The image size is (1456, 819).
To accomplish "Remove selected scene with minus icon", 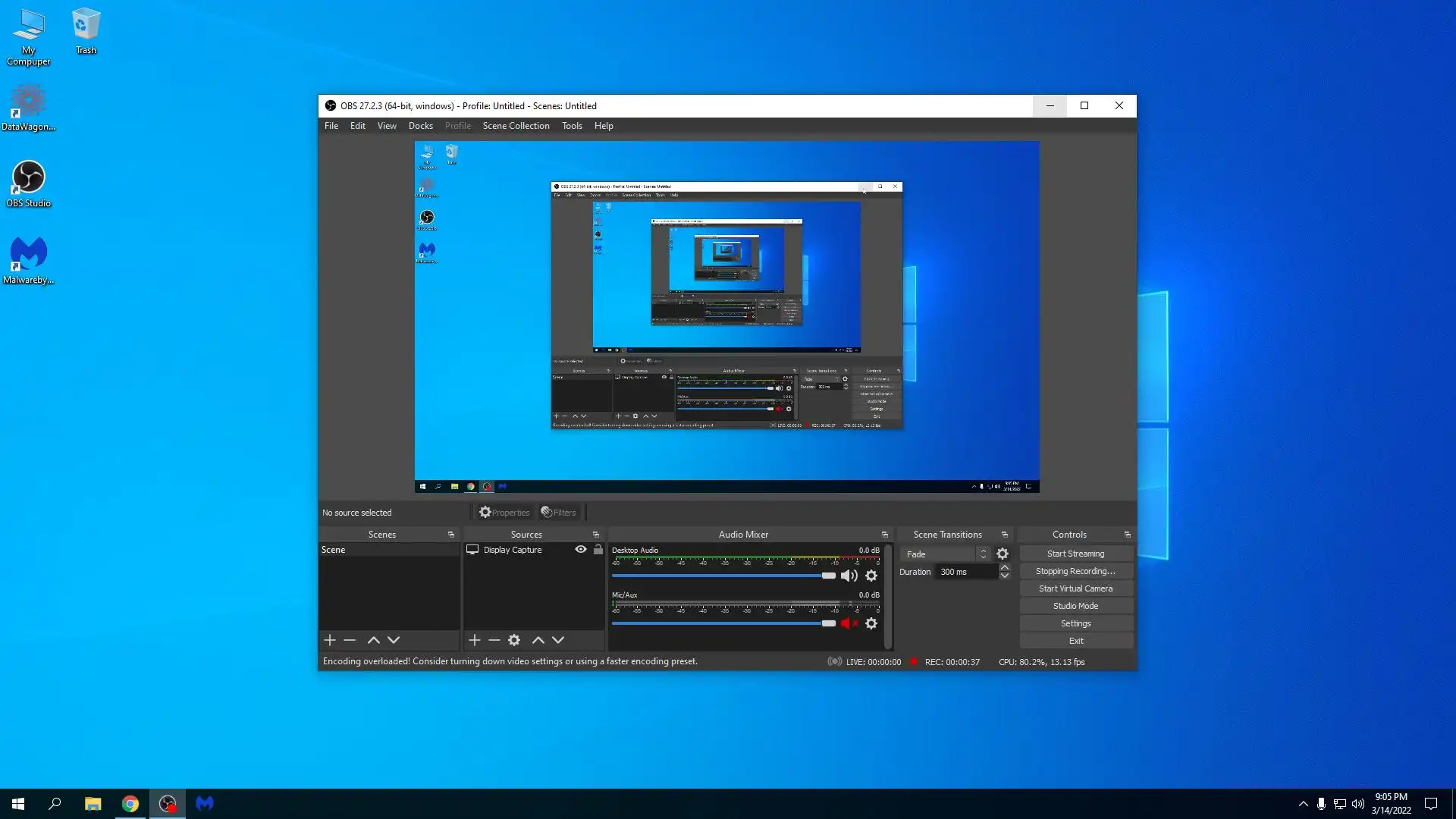I will click(350, 640).
